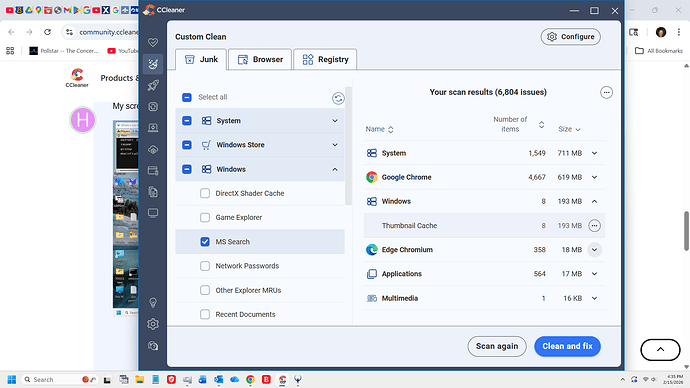Viewport: 690px width, 388px height.
Task: Toggle the Windows category checkbox
Action: pyautogui.click(x=187, y=169)
